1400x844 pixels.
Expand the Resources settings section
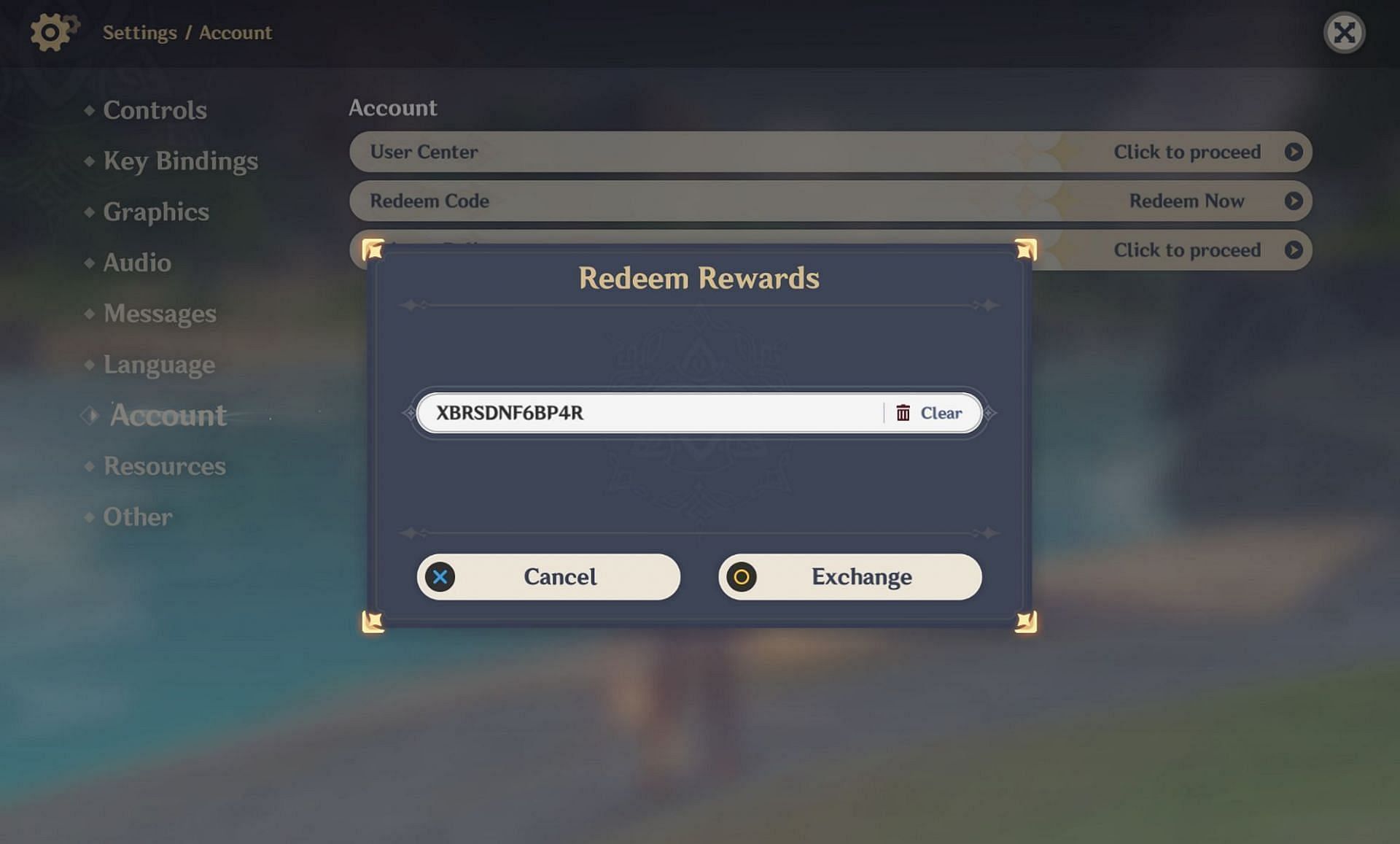pos(162,465)
